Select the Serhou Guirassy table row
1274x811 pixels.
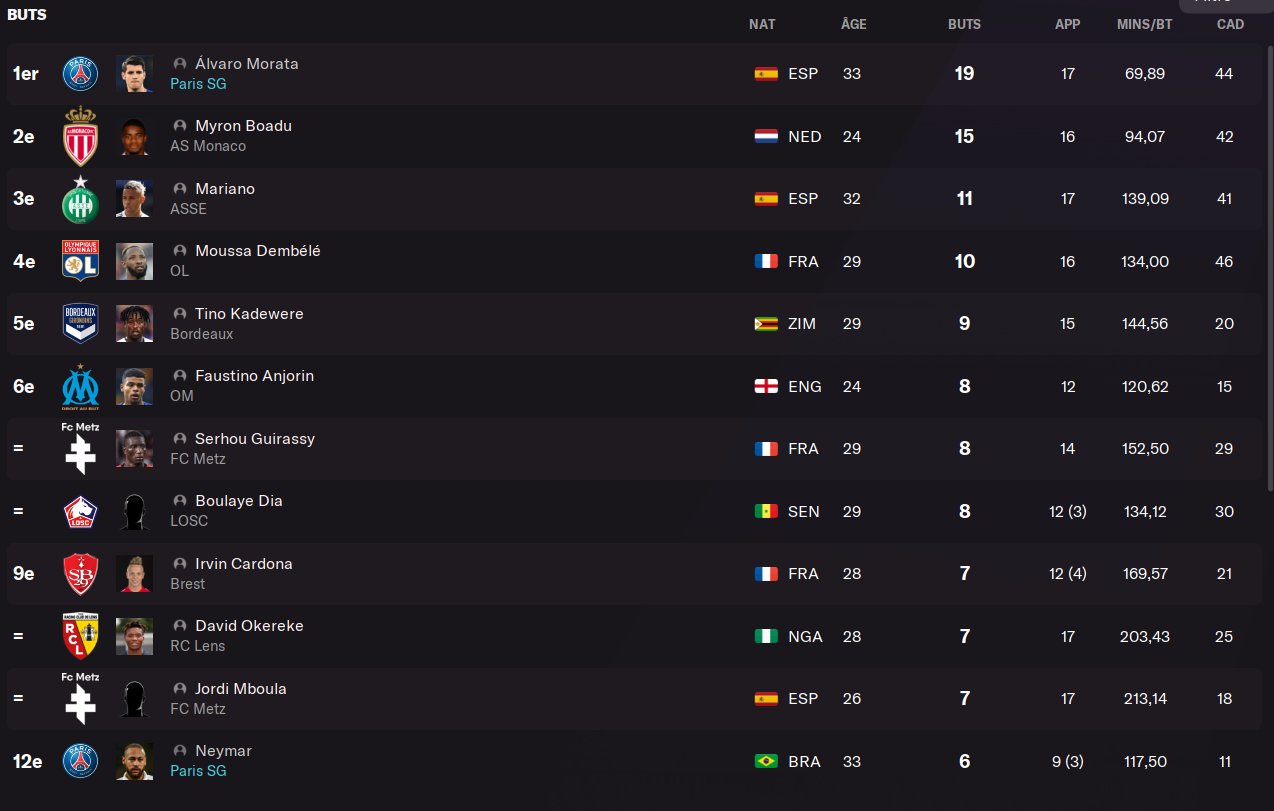[635, 449]
